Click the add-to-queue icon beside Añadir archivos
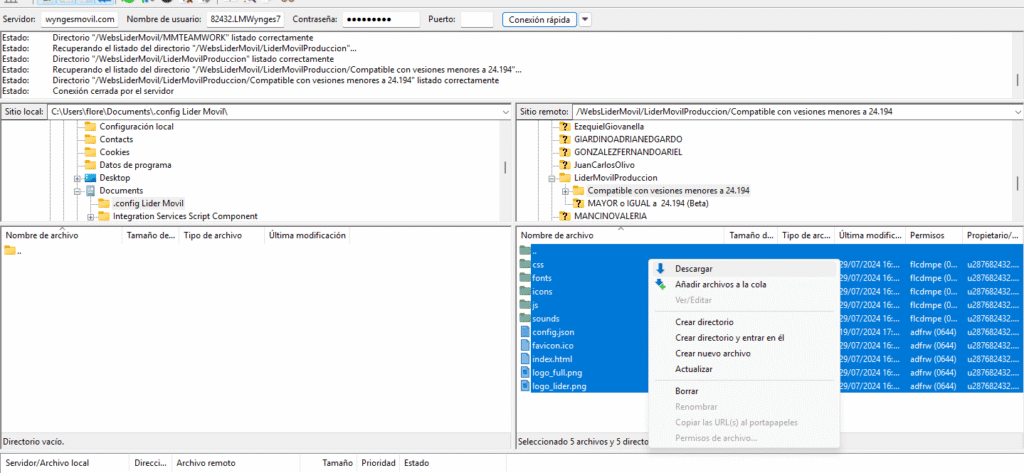This screenshot has height=473, width=1024. point(660,285)
